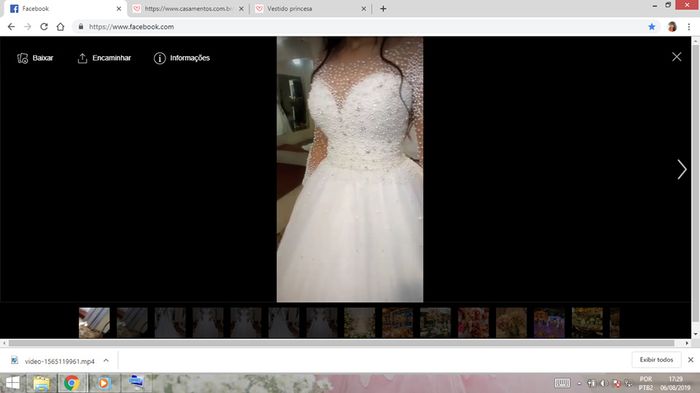Select the second thumbnail in filmstrip
Image resolution: width=700 pixels, height=393 pixels.
(x=132, y=322)
